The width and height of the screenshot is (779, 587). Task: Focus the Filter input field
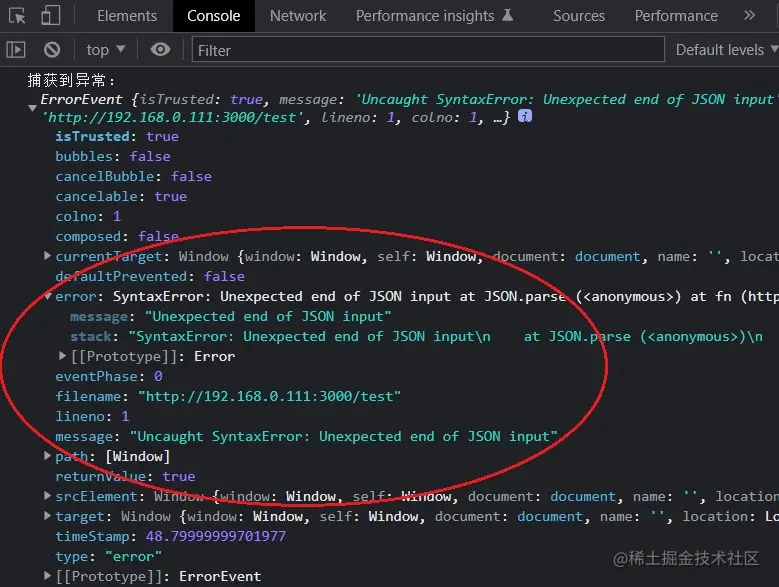[428, 50]
